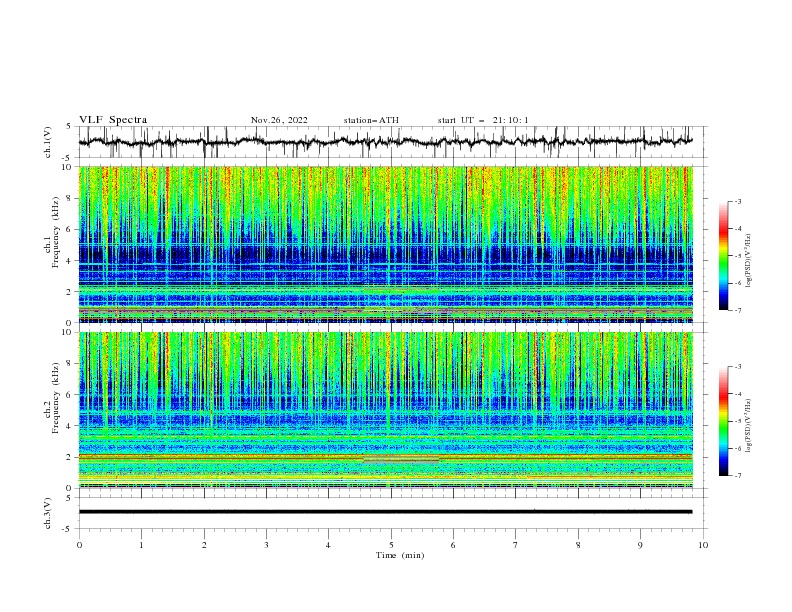Click the '7' tick on the Time axis

[x=516, y=545]
